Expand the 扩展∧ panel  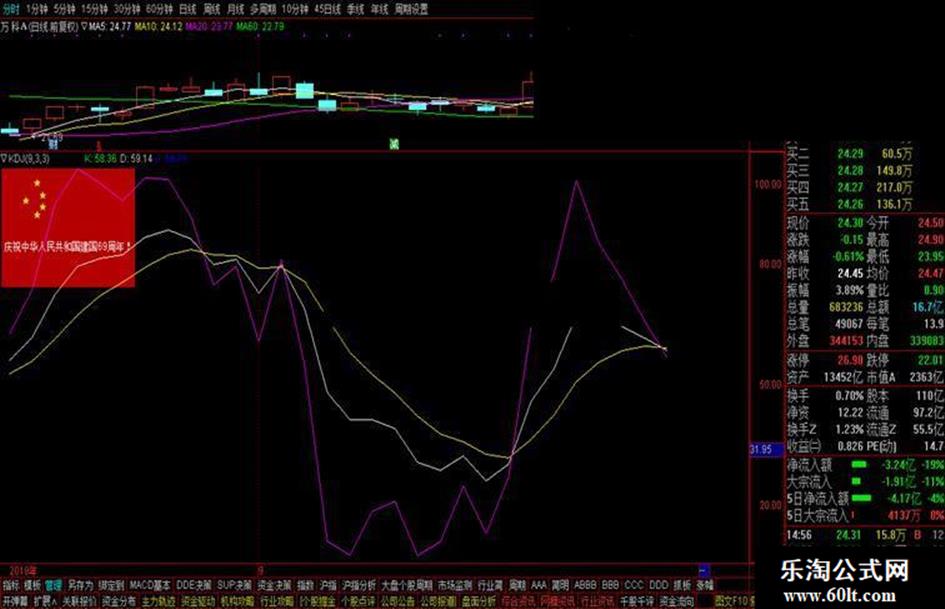45,601
